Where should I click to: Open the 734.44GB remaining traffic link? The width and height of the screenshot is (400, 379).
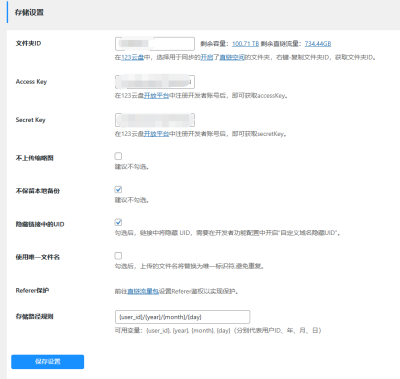318,44
